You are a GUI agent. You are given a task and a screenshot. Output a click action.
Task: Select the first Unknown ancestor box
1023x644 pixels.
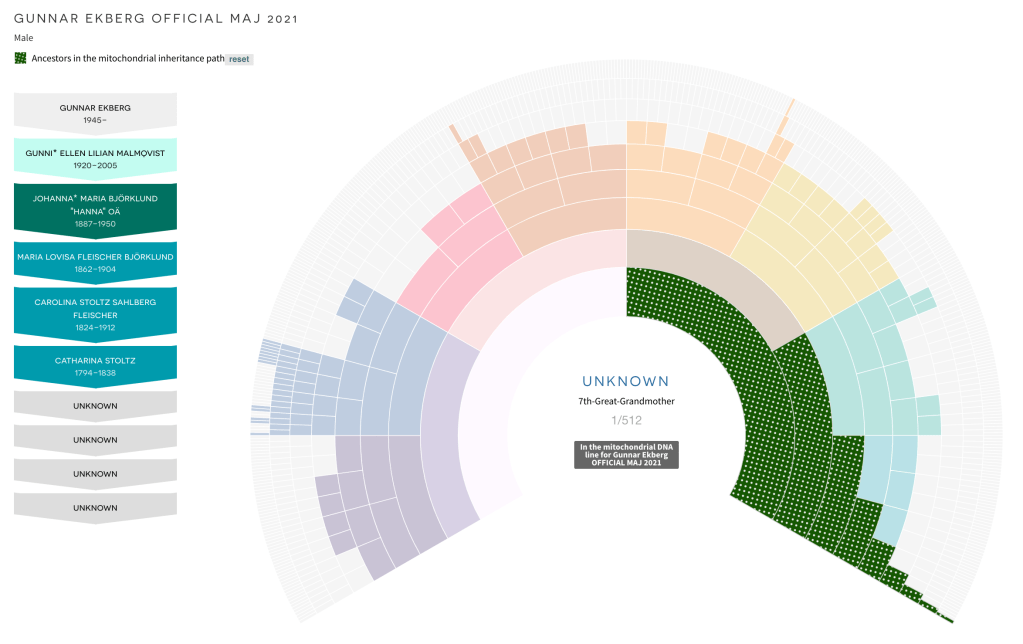pyautogui.click(x=95, y=406)
